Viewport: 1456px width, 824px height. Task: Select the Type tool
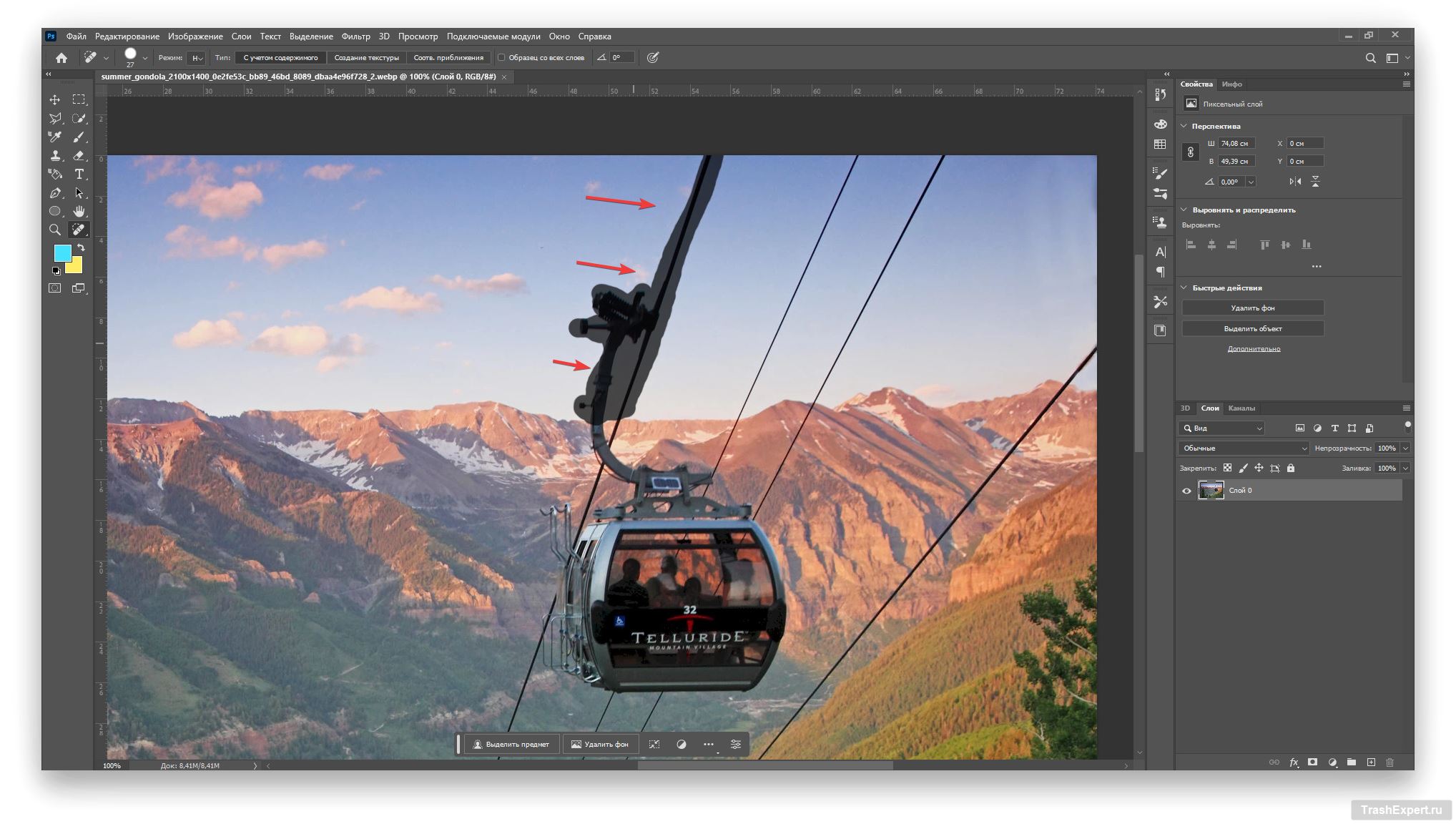(x=79, y=174)
